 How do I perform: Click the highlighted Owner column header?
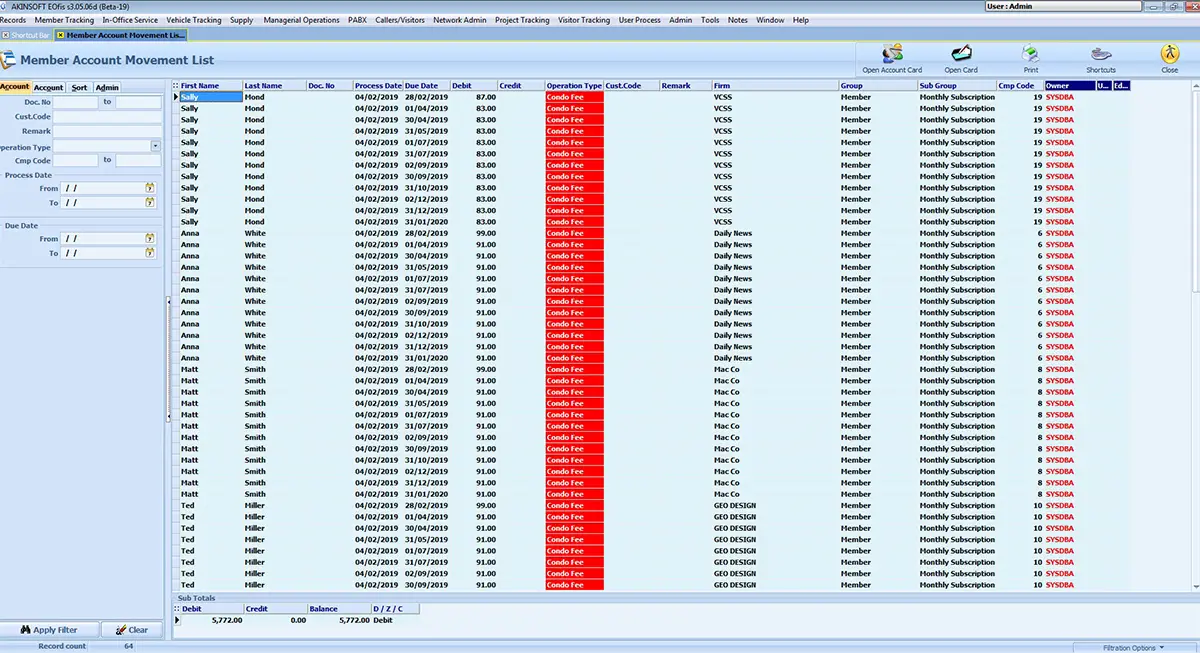pyautogui.click(x=1070, y=86)
